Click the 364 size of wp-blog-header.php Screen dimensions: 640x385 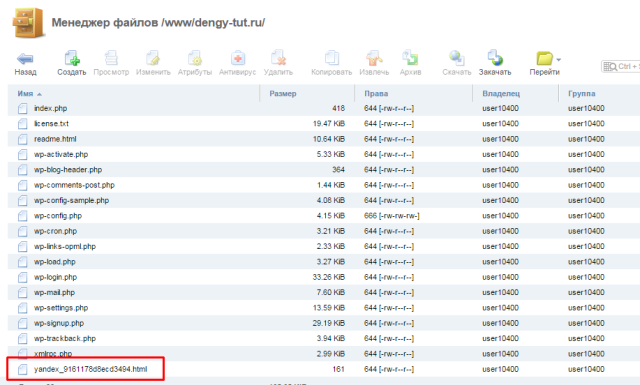338,169
